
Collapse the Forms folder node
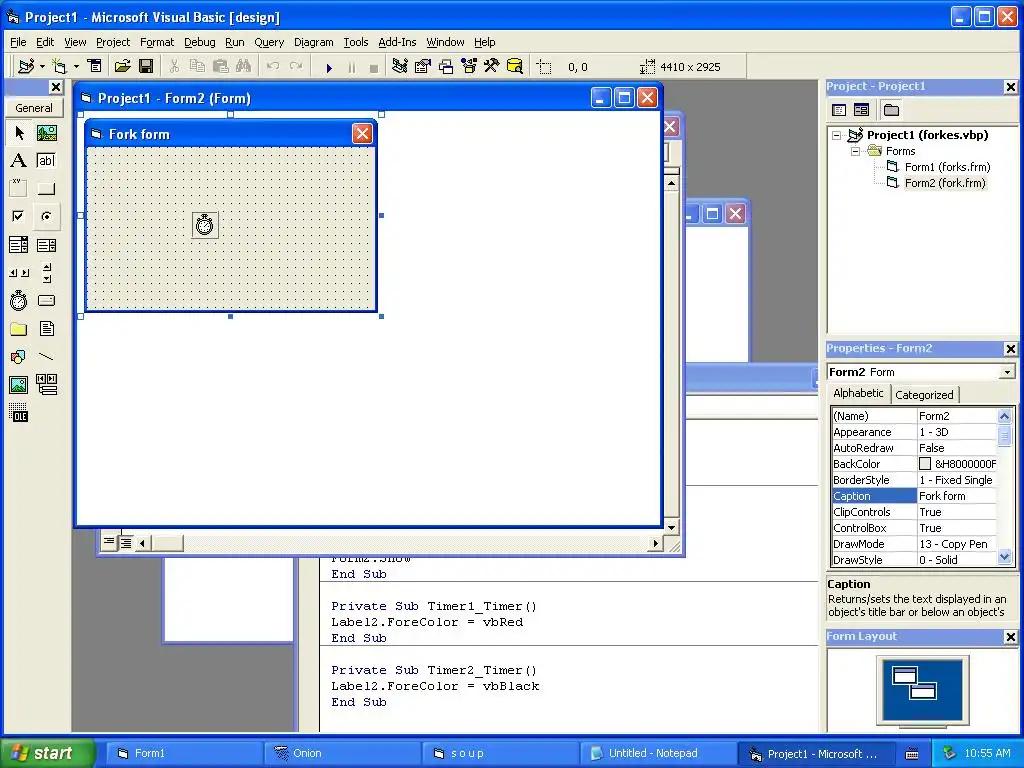point(856,152)
